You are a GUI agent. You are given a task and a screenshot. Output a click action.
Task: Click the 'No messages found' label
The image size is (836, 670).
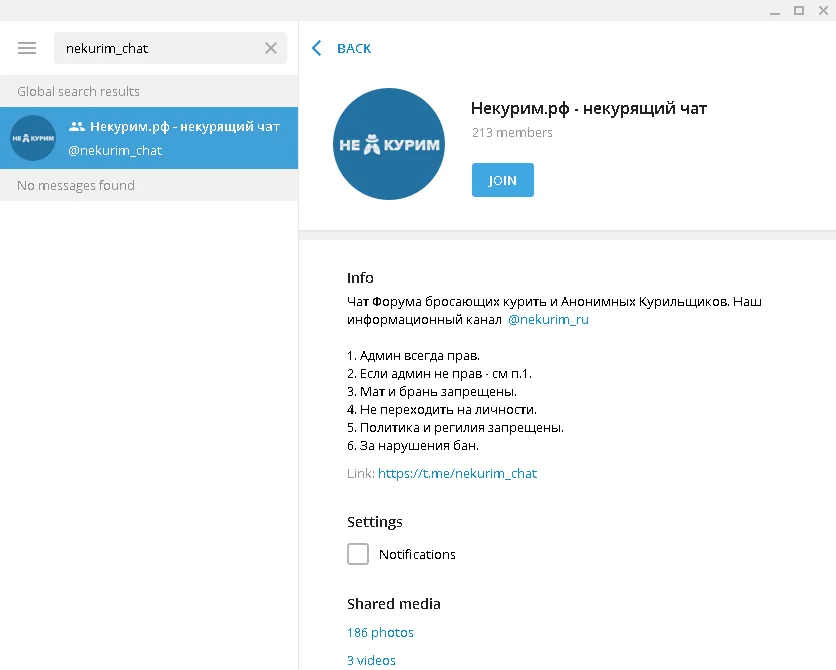pyautogui.click(x=76, y=185)
